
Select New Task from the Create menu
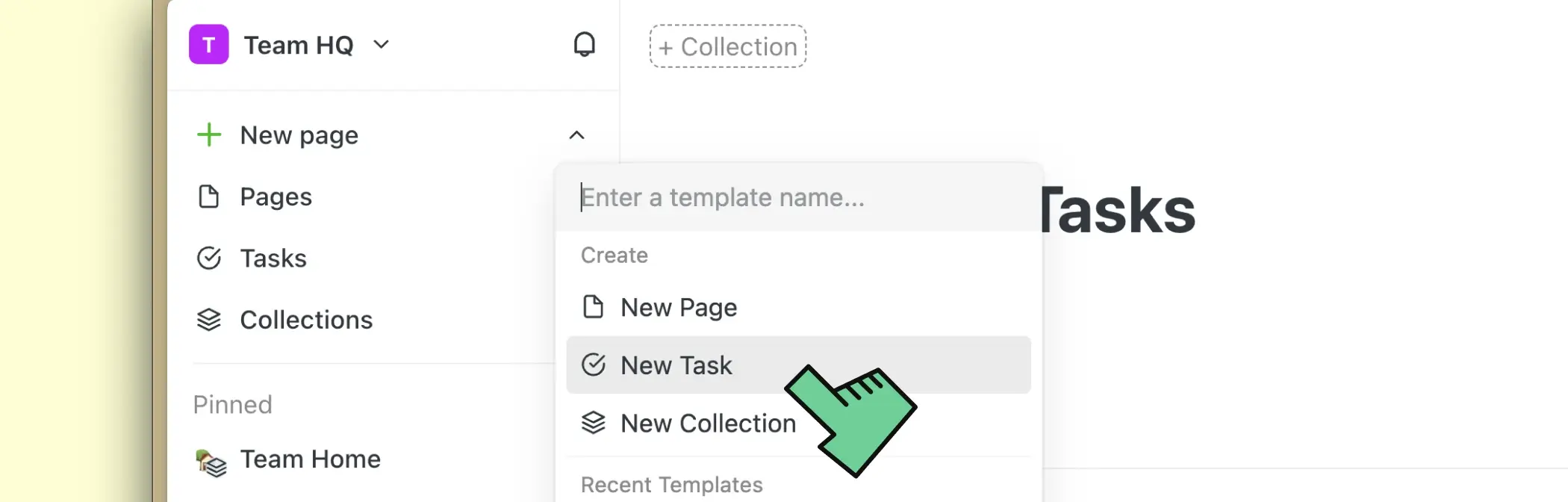pos(676,365)
